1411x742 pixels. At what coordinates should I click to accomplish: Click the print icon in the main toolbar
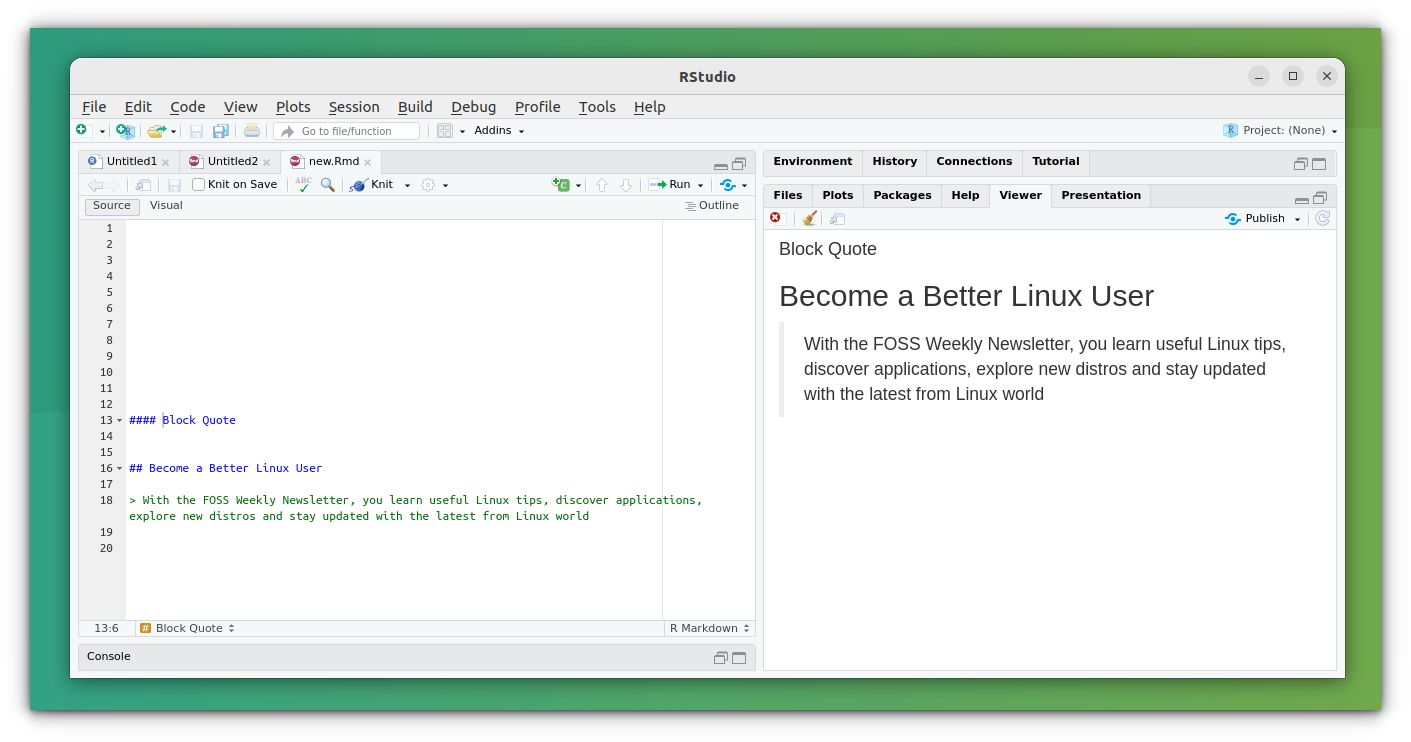click(252, 130)
